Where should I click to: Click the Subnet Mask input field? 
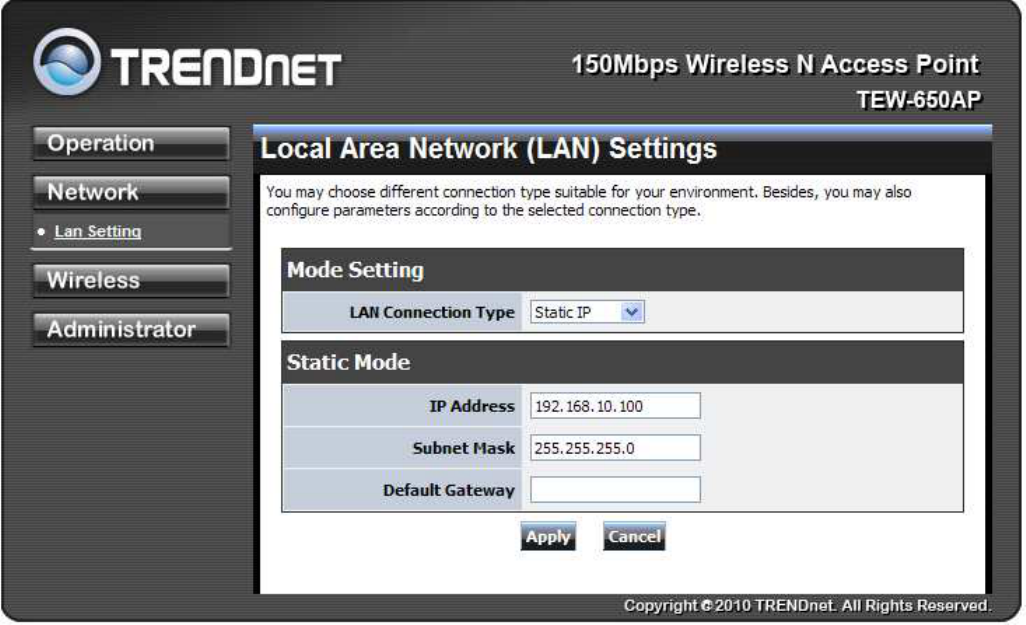(x=615, y=448)
